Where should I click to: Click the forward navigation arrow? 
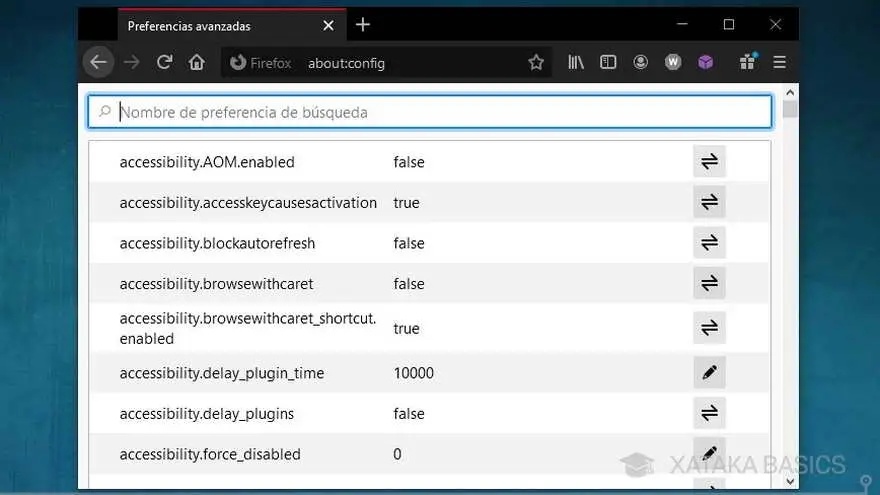point(131,62)
